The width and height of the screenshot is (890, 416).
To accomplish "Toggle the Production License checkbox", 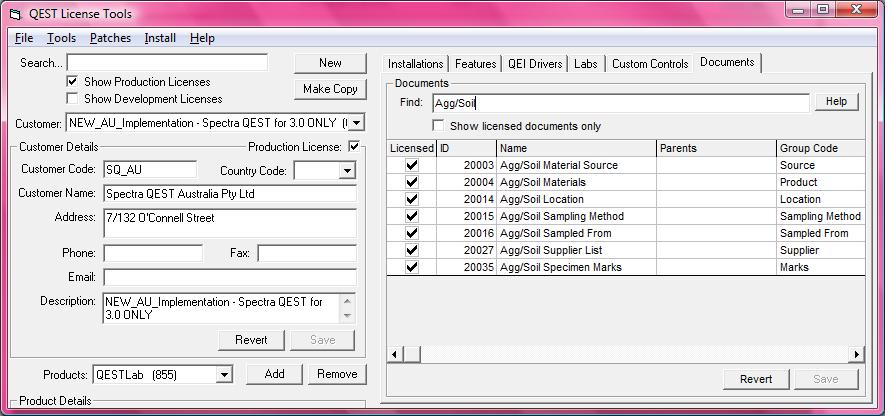I will [x=354, y=147].
